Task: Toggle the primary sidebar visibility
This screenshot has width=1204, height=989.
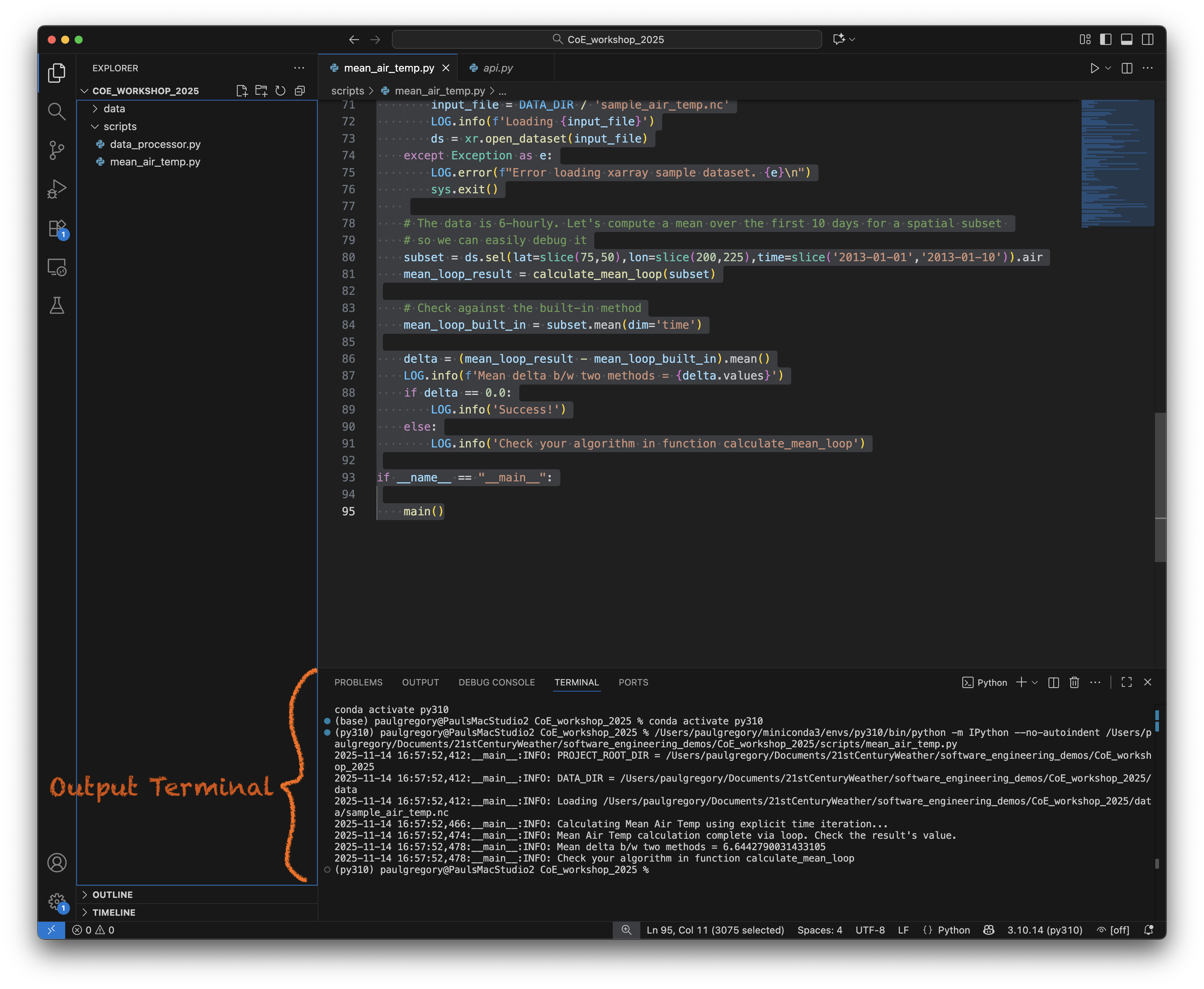Action: click(1106, 39)
